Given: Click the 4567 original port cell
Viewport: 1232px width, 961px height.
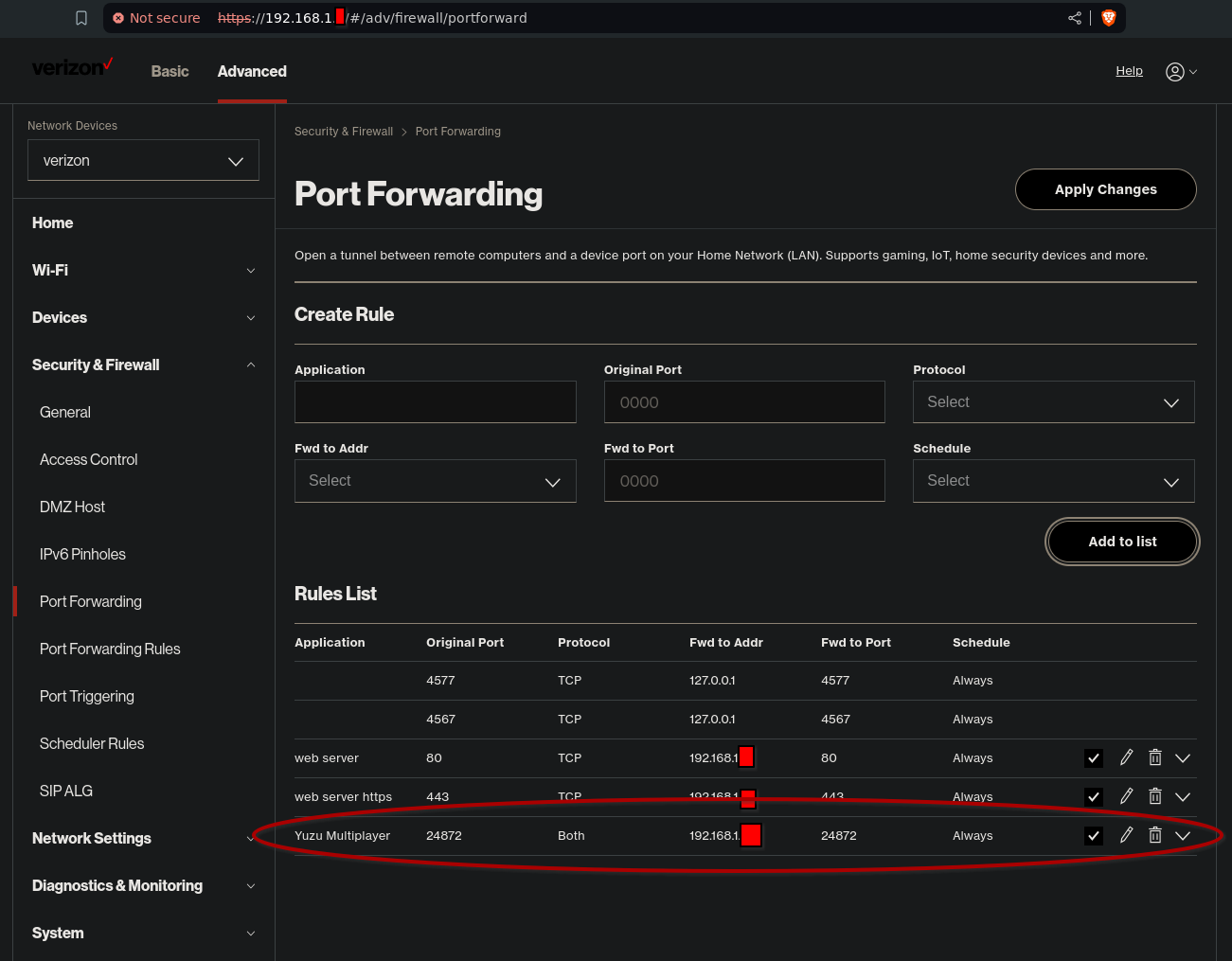Looking at the screenshot, I should pyautogui.click(x=440, y=719).
